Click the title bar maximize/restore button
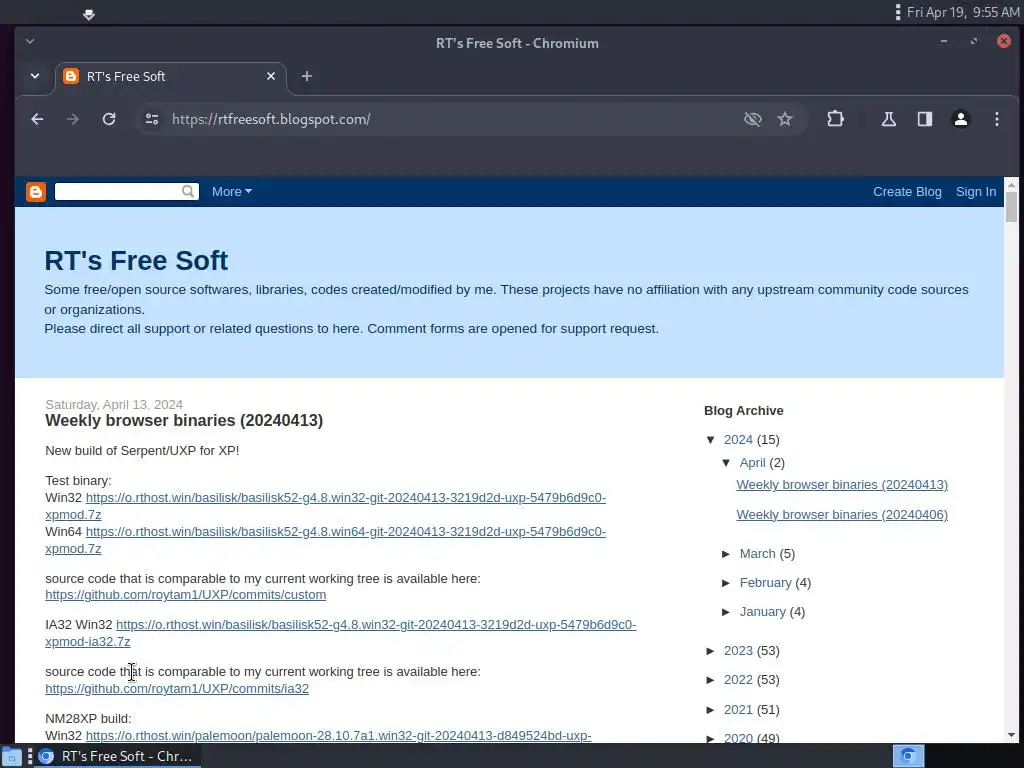 tap(974, 41)
